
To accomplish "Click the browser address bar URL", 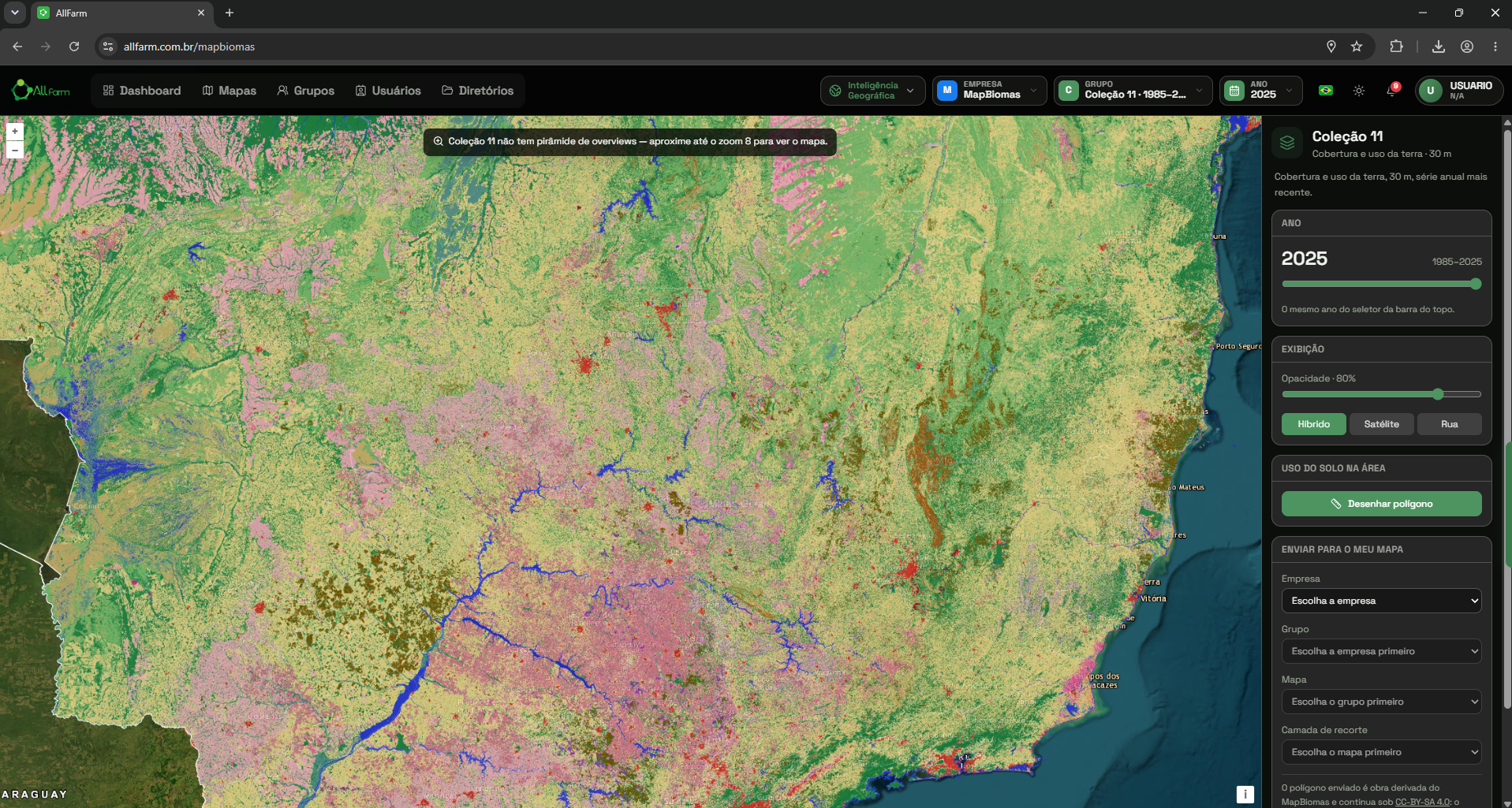I will pyautogui.click(x=189, y=47).
